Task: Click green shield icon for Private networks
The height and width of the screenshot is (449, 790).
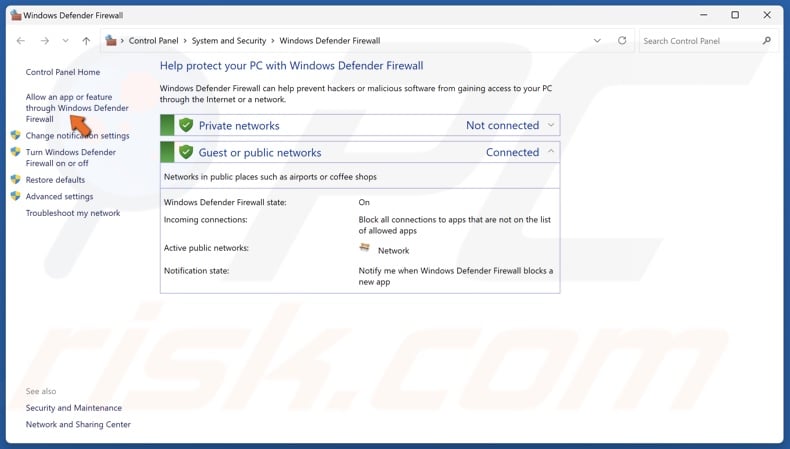Action: coord(186,125)
